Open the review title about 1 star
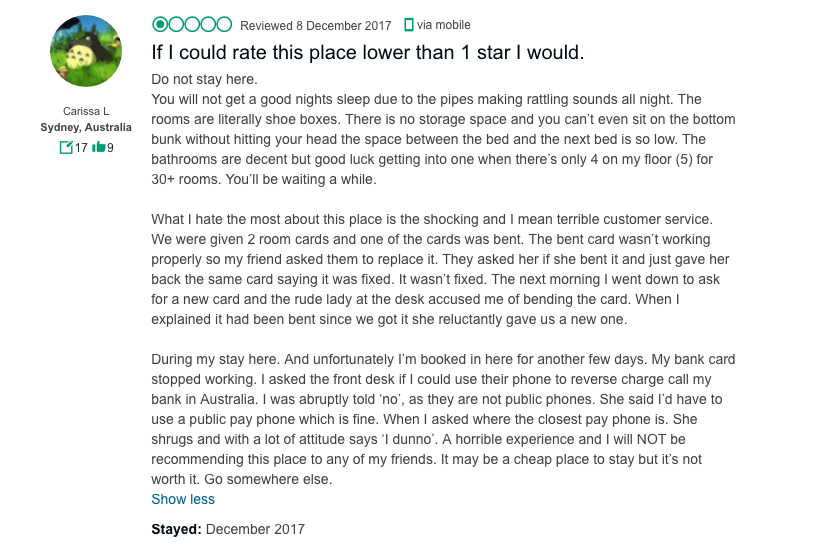Image resolution: width=833 pixels, height=543 pixels. 367,52
